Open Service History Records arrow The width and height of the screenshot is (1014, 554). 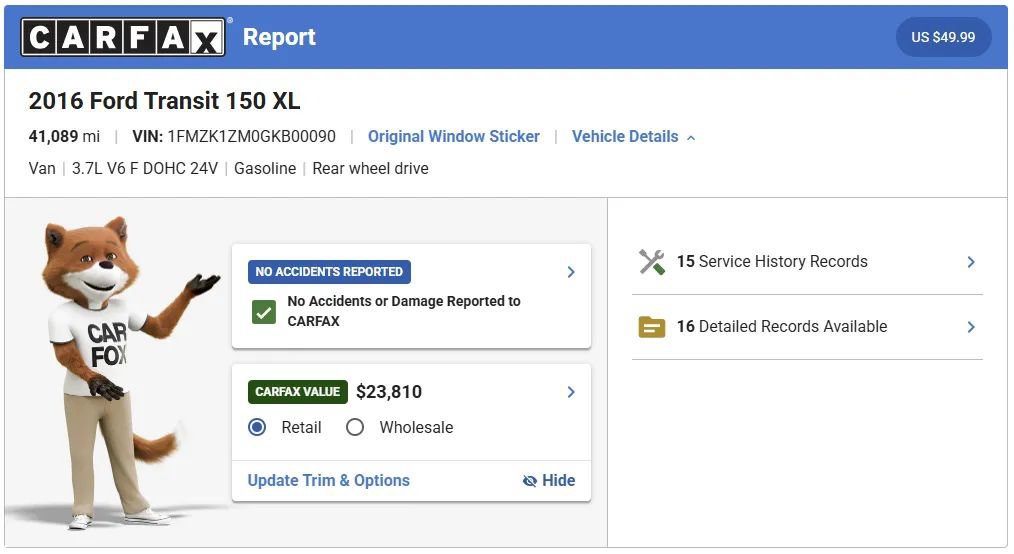(x=971, y=262)
